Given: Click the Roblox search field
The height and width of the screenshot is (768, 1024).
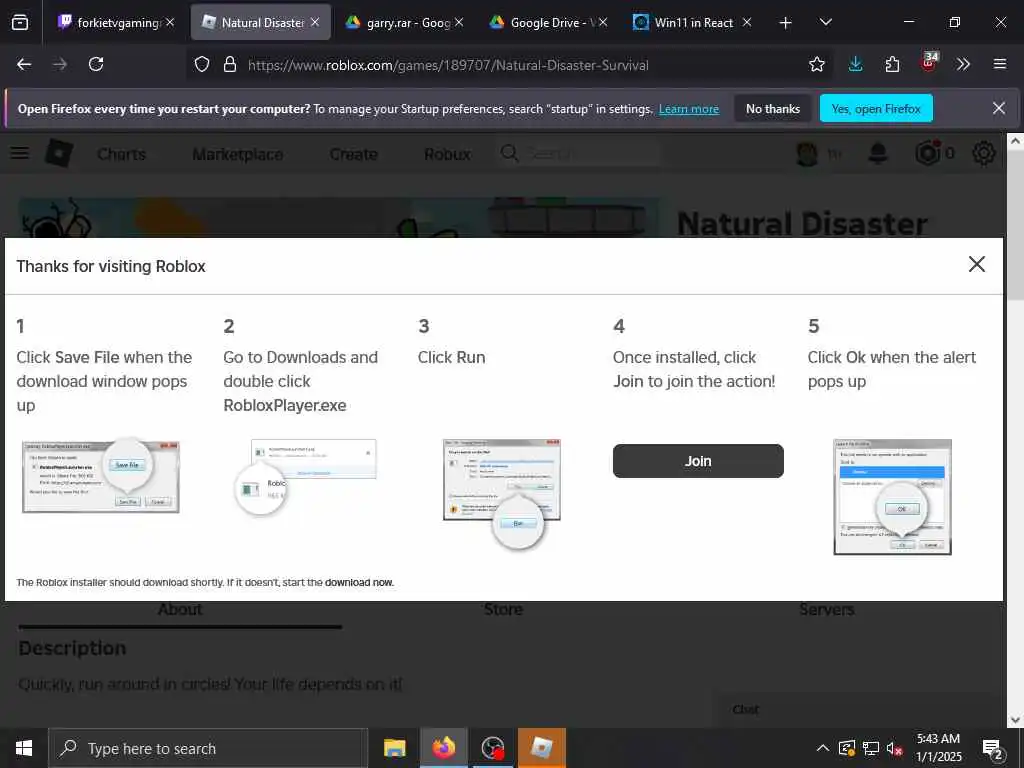Looking at the screenshot, I should [577, 153].
